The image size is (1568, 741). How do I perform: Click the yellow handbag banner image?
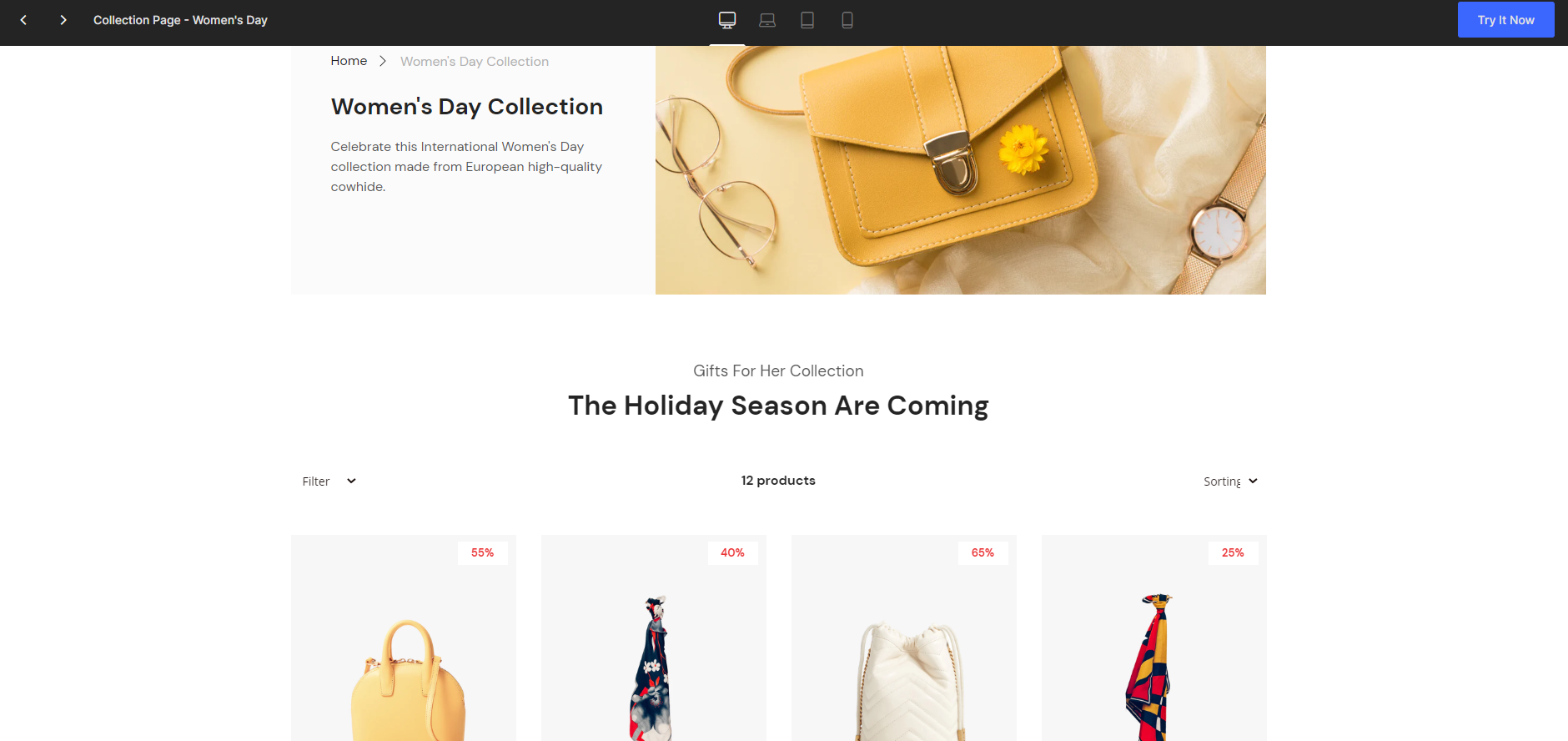[x=961, y=170]
